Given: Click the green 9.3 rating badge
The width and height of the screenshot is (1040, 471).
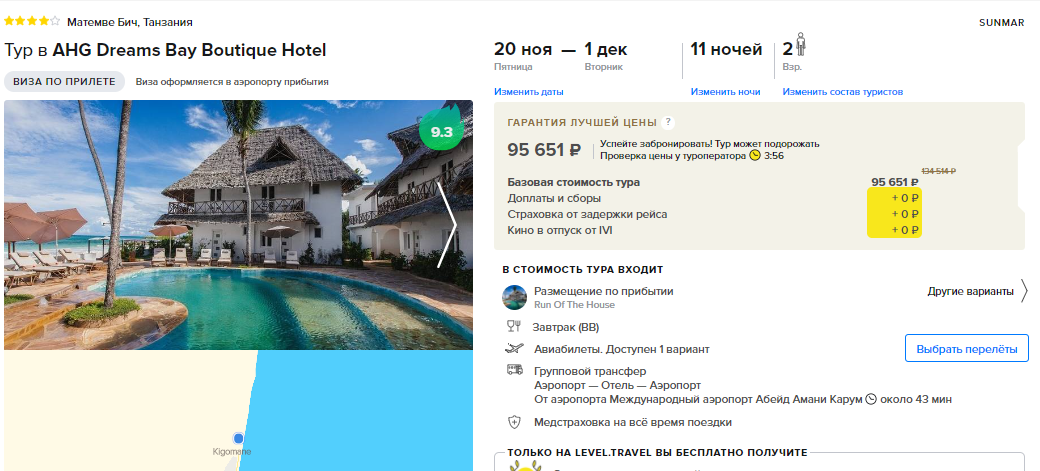Looking at the screenshot, I should [441, 131].
